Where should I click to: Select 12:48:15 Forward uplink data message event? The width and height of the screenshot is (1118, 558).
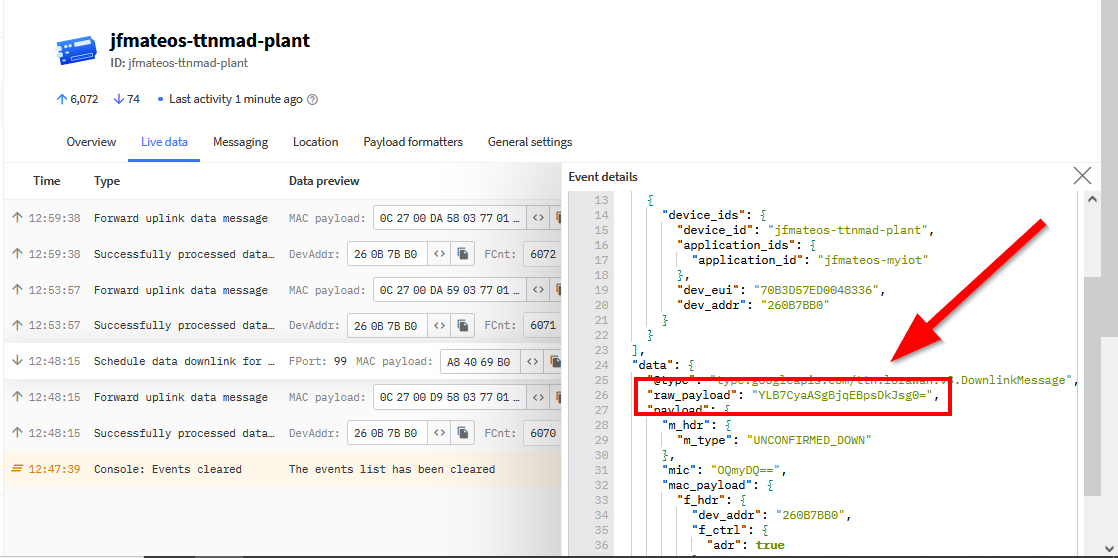click(x=282, y=397)
